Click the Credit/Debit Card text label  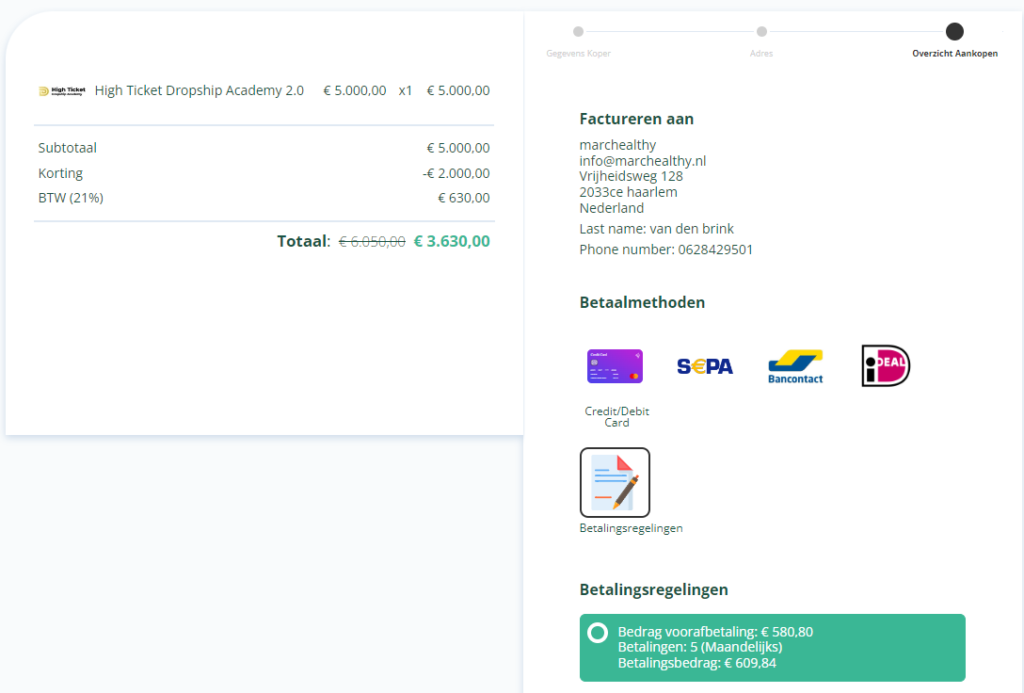pos(616,417)
